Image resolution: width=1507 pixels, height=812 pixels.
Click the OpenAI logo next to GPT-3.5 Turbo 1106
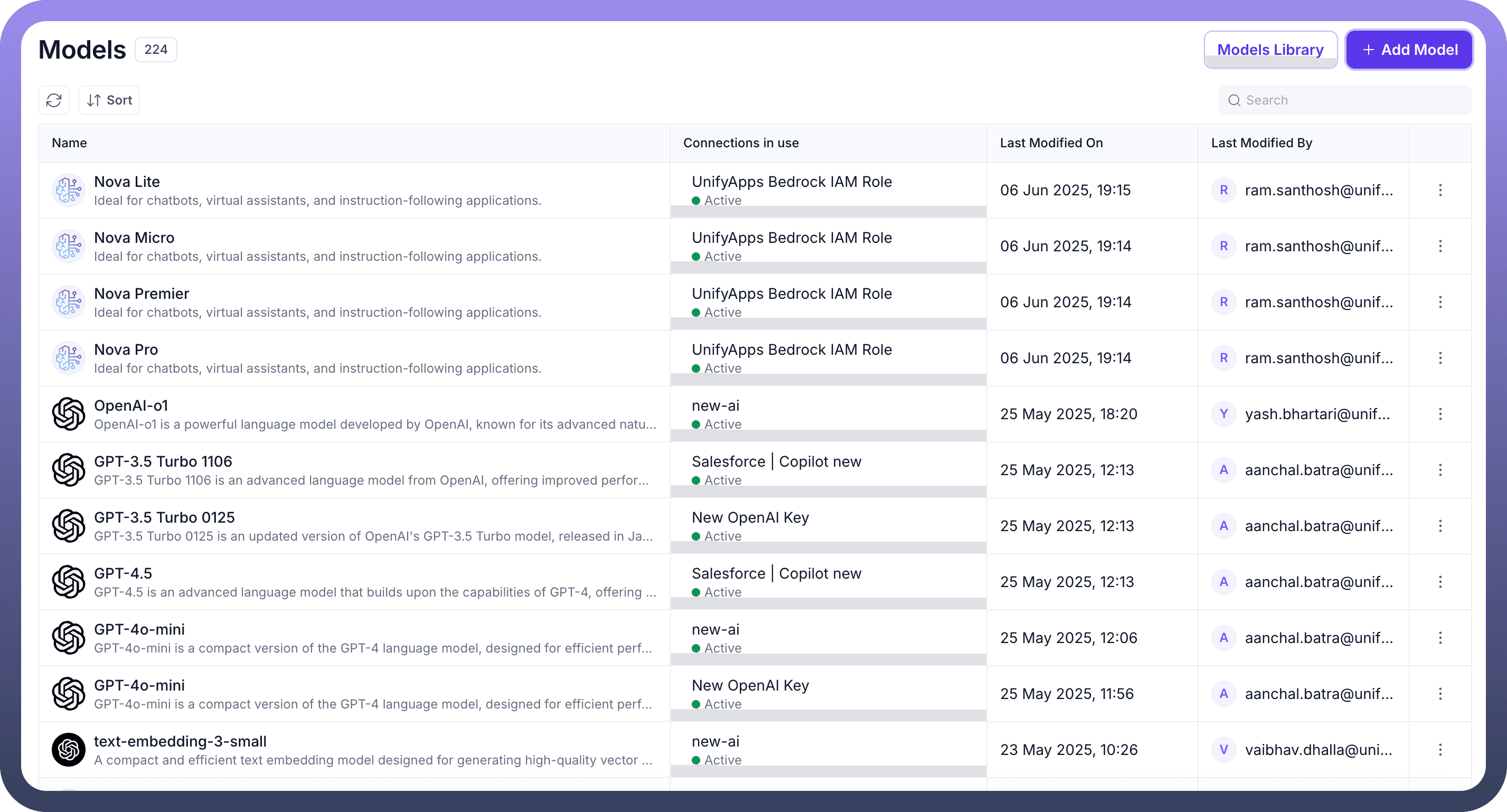click(x=69, y=470)
